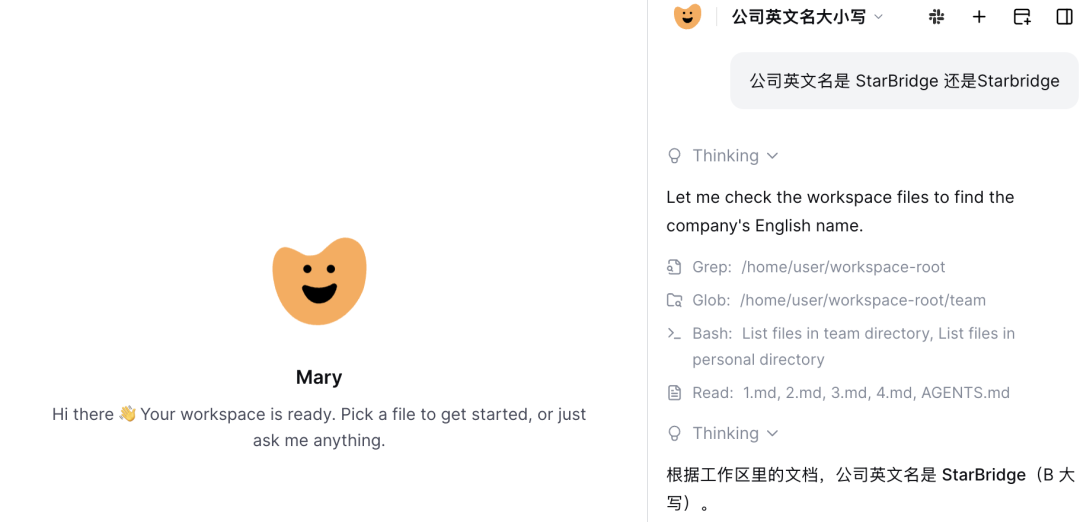Start a new chat with plus icon
Screen dimensions: 1080x522
point(979,17)
